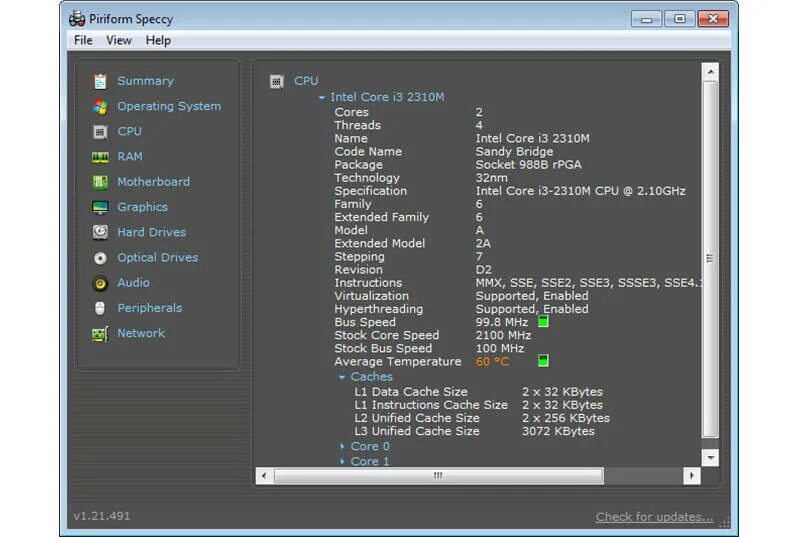Show the Graphics section

pyautogui.click(x=142, y=207)
